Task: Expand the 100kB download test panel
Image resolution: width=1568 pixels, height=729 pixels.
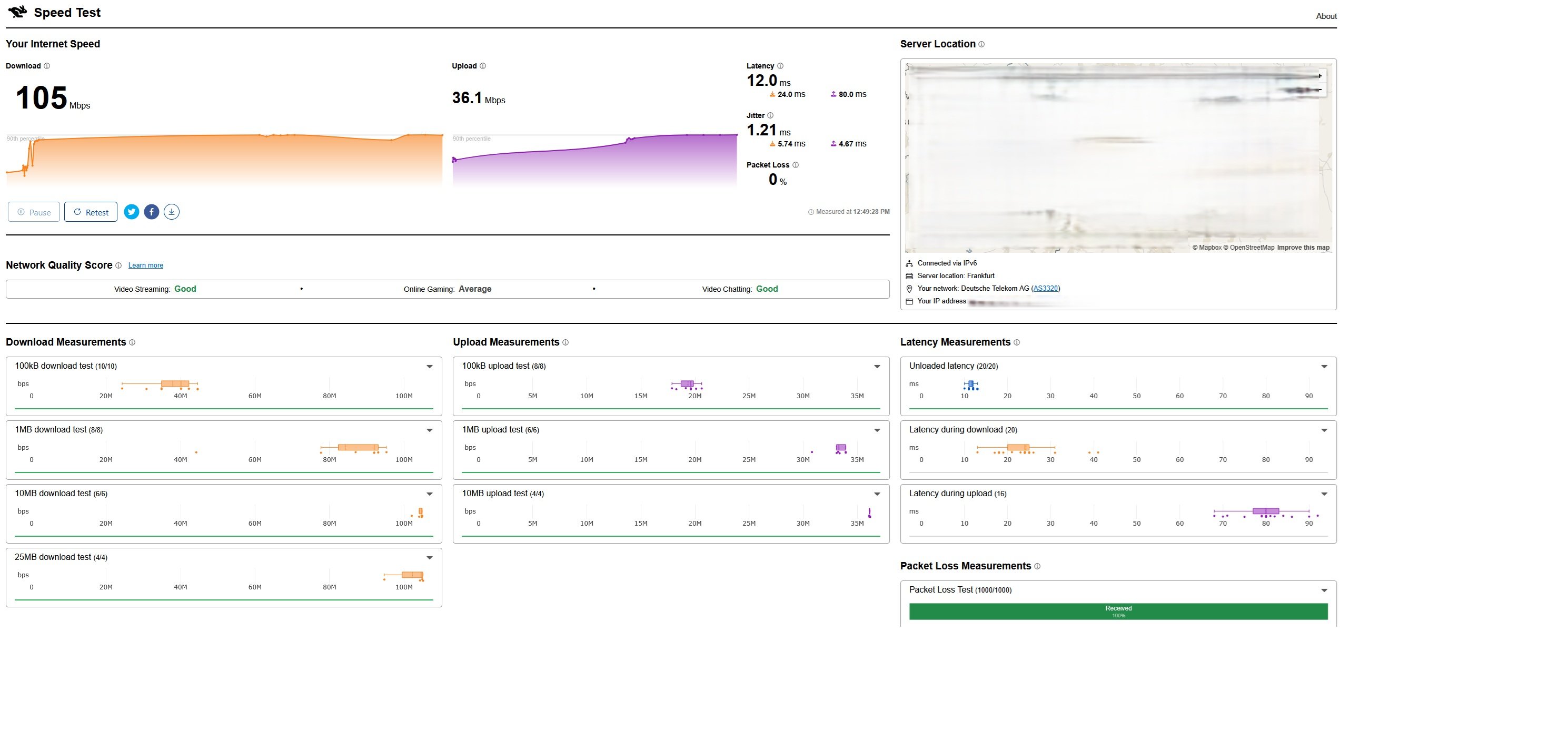Action: [x=429, y=367]
